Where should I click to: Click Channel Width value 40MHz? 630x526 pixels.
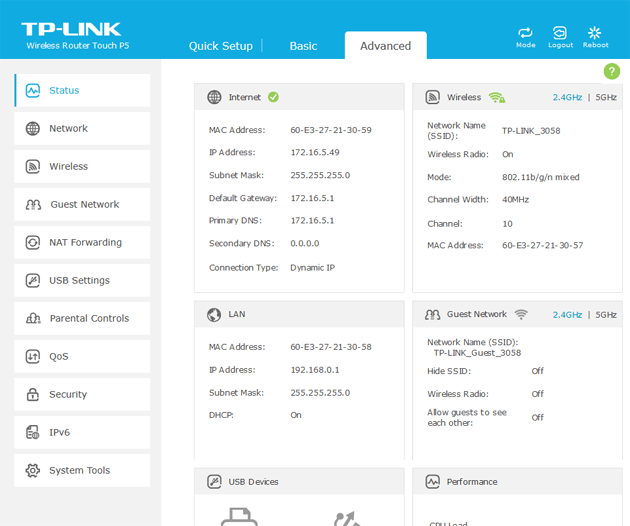515,200
